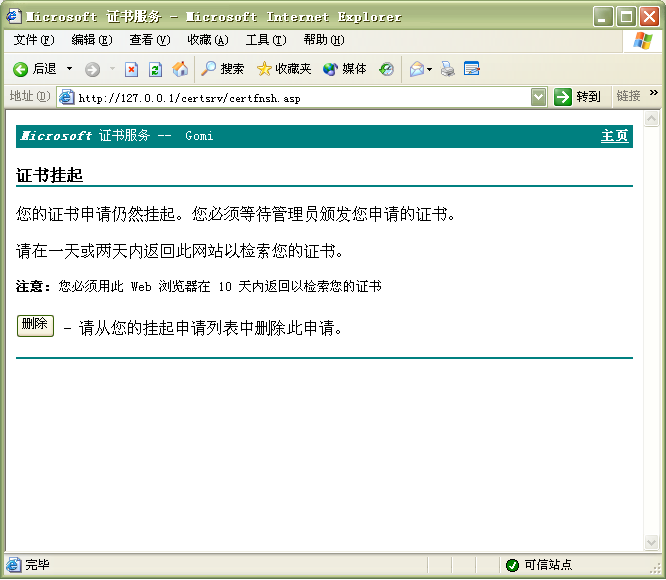Click the Edit page icon
The image size is (666, 580).
[x=471, y=69]
